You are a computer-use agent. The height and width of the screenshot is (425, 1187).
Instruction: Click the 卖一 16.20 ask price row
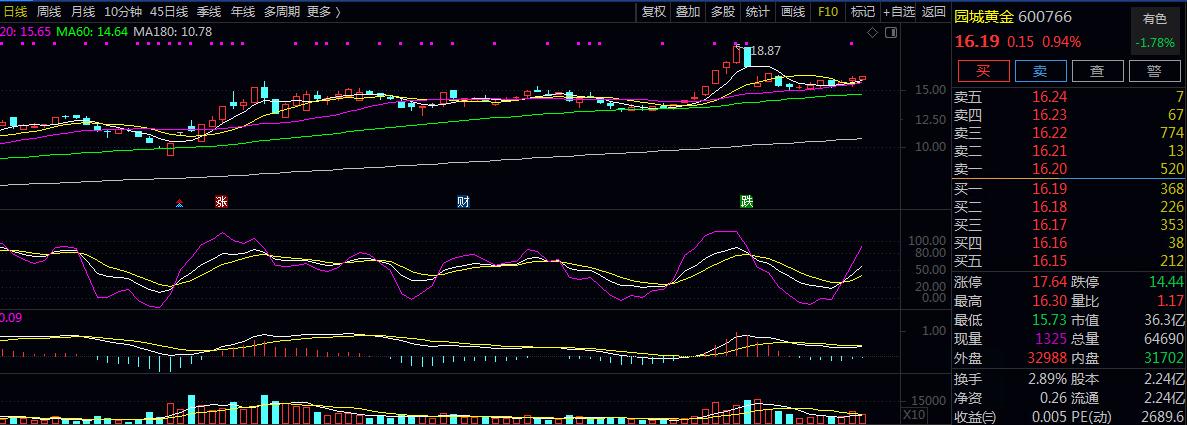[x=1068, y=169]
